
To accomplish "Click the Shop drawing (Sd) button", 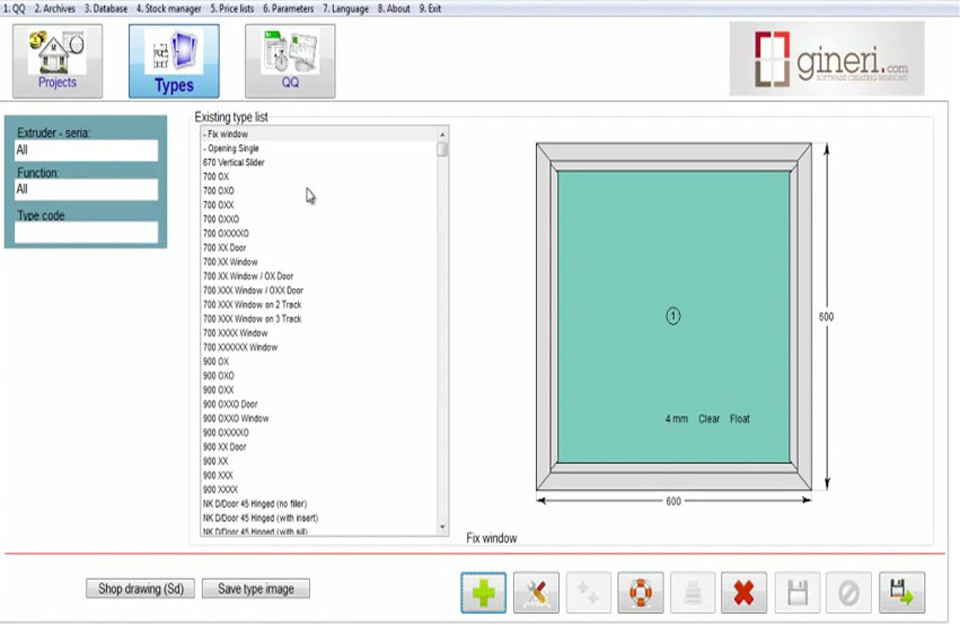I will click(x=140, y=589).
